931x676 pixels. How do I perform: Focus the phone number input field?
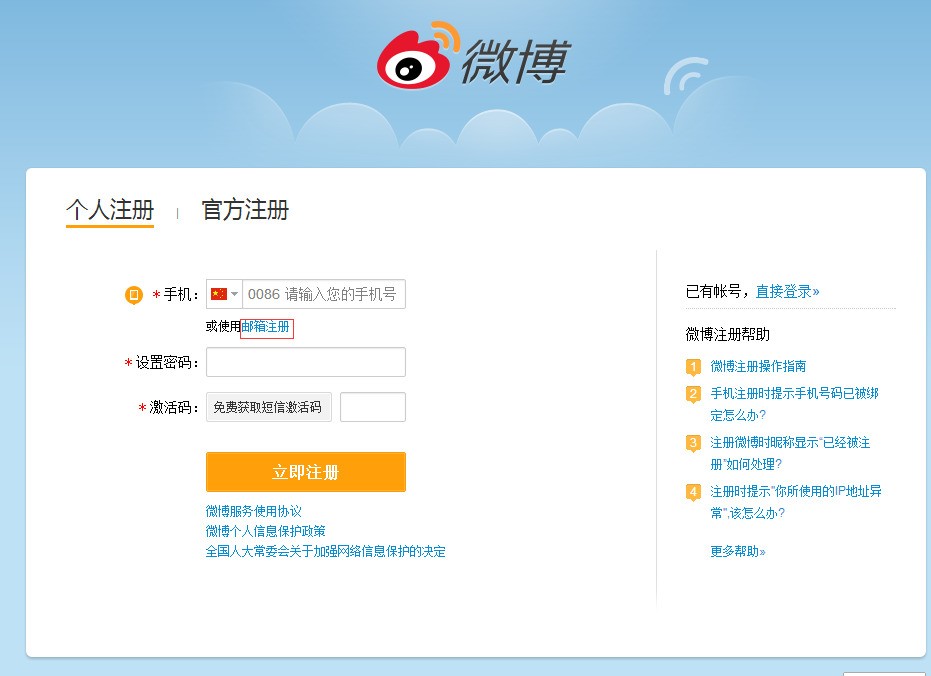[x=324, y=294]
